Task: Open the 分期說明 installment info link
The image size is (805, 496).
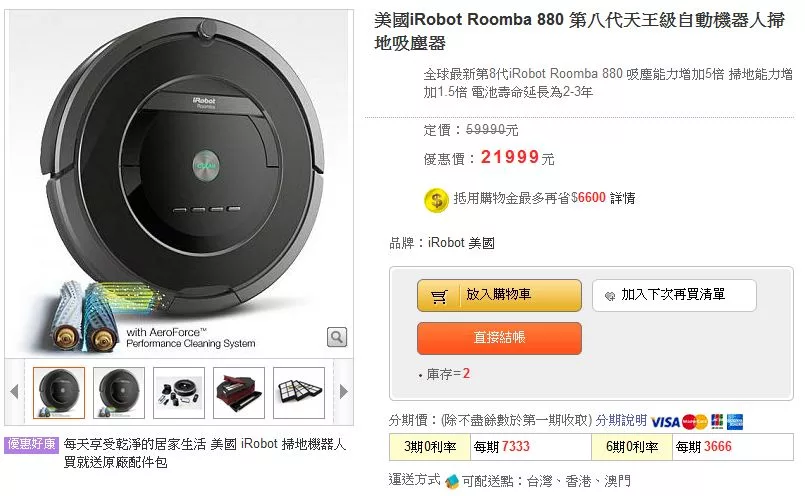Action: (x=621, y=420)
